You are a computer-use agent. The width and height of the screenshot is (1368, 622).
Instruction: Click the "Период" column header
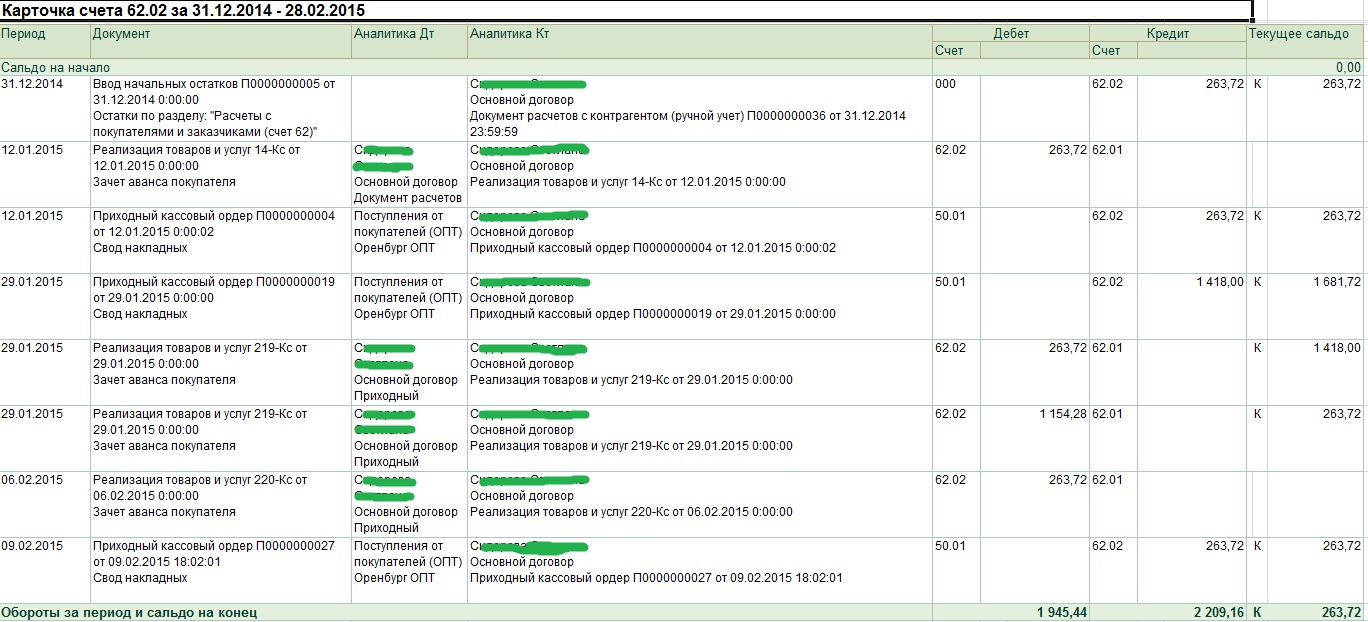(x=45, y=41)
